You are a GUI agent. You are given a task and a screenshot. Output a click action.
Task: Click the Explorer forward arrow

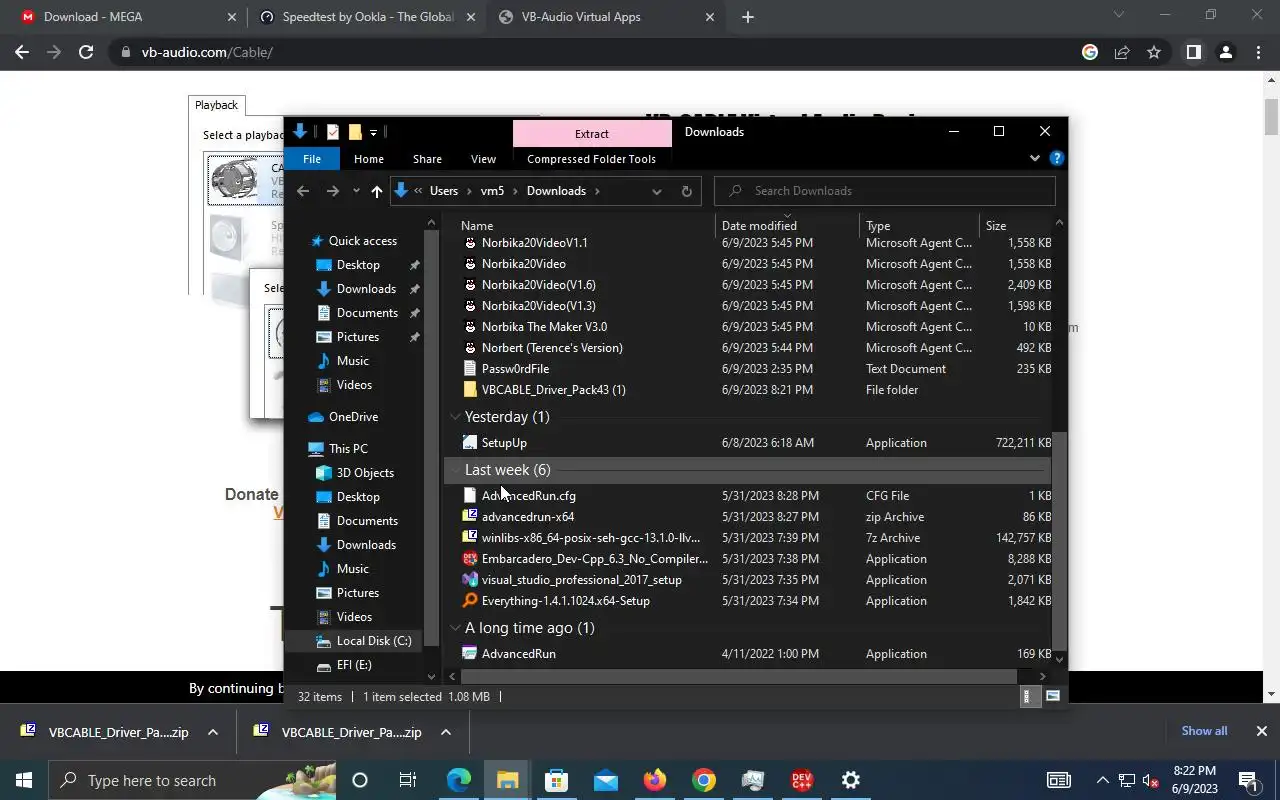coord(333,191)
